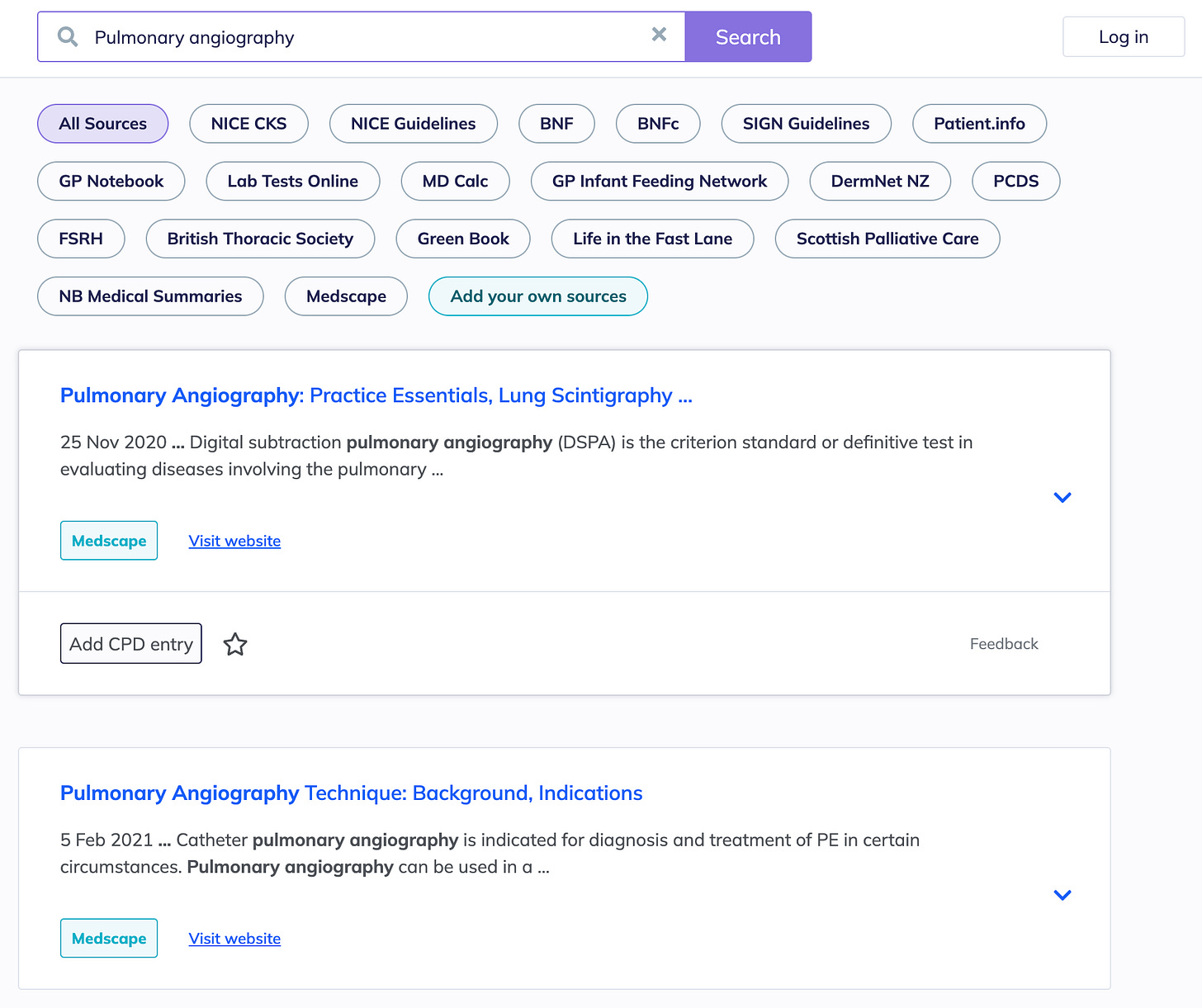Viewport: 1202px width, 1008px height.
Task: Visit website for Technique: Background result
Action: (234, 939)
